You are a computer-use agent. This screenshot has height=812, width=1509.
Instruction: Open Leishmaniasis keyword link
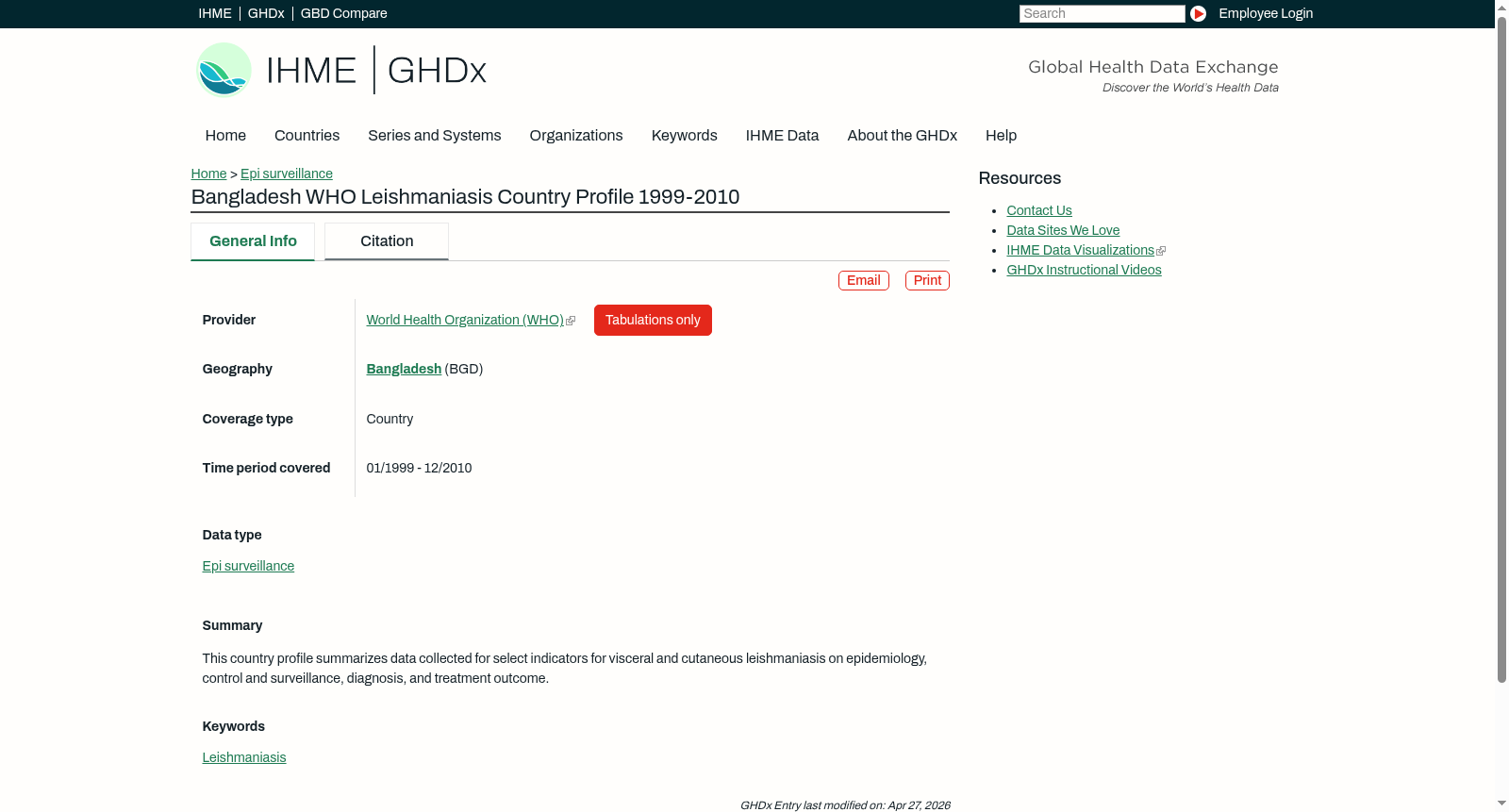click(244, 757)
